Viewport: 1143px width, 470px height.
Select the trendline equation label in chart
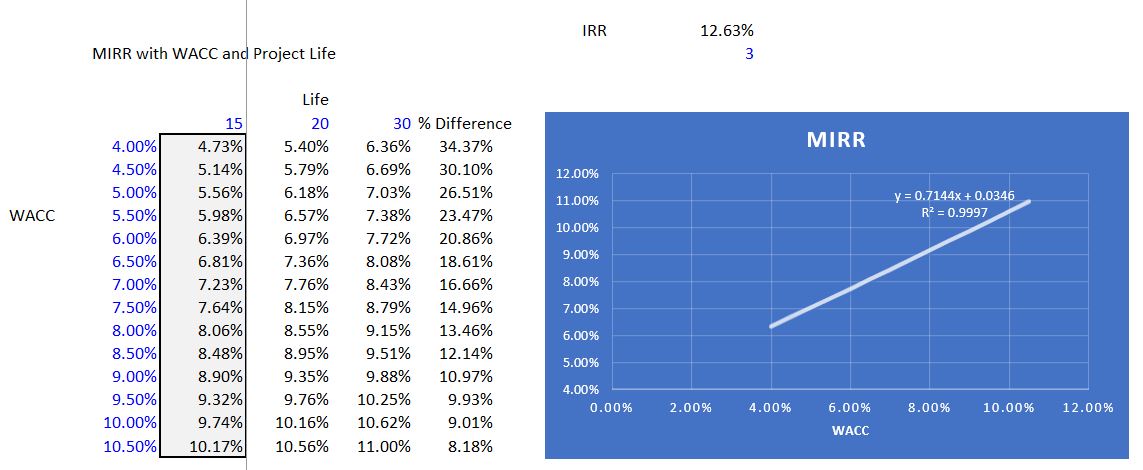click(x=954, y=196)
